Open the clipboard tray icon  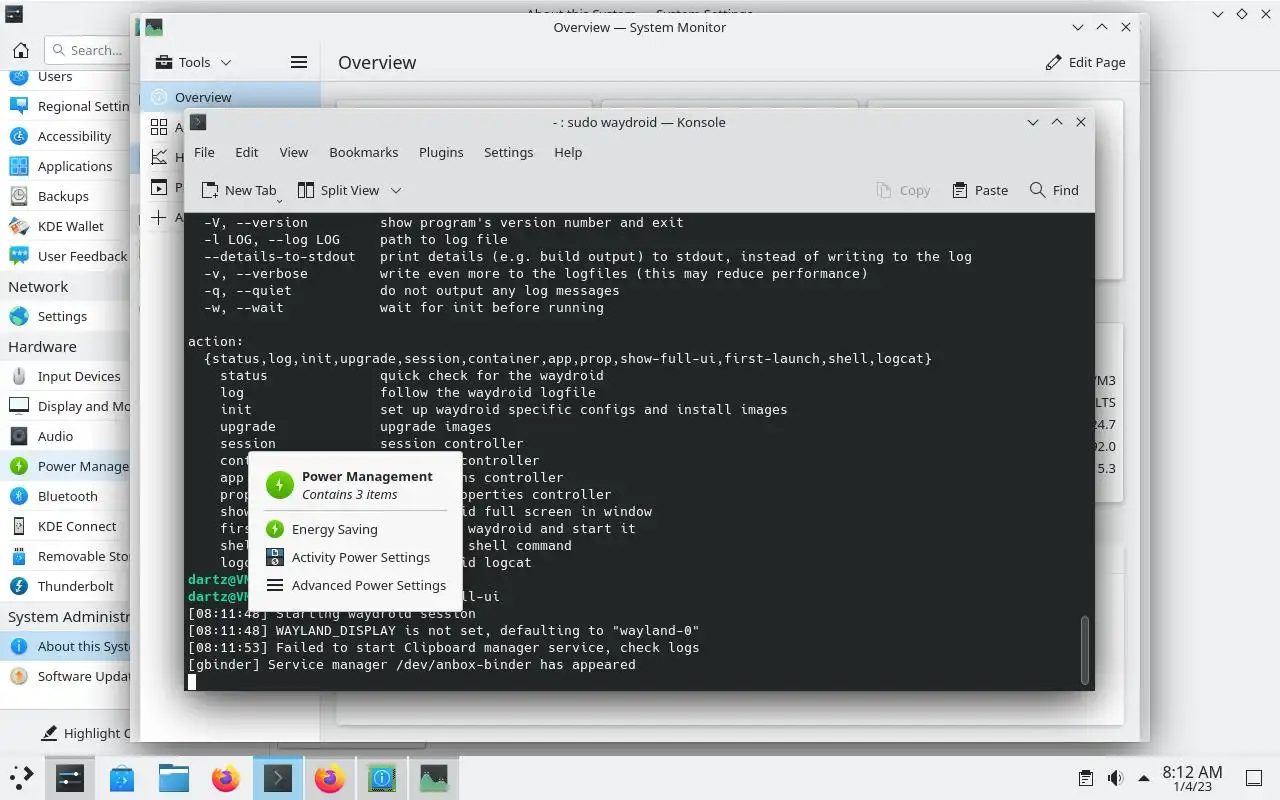pos(1085,778)
